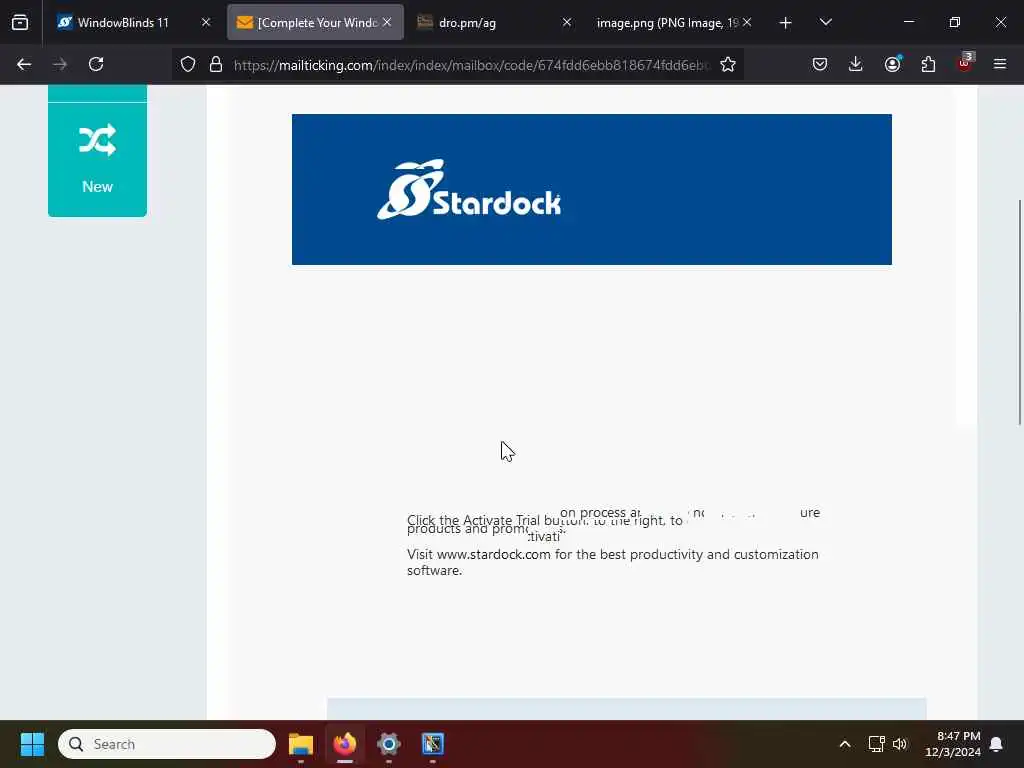Open the Extensions panel
Image resolution: width=1024 pixels, height=768 pixels.
pyautogui.click(x=928, y=64)
